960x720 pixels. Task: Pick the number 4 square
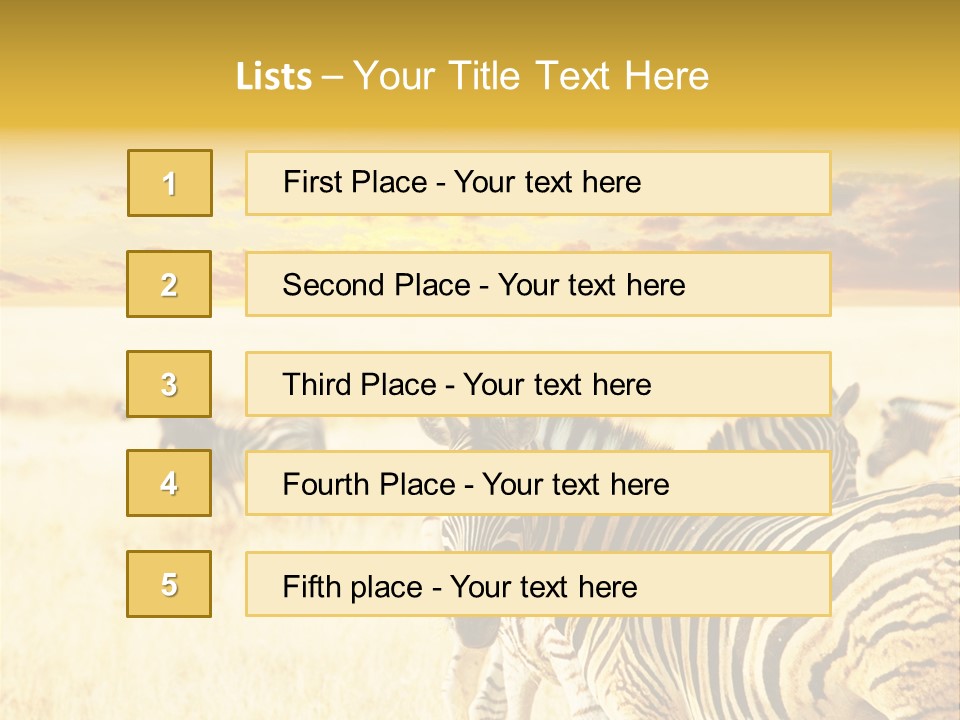coord(170,483)
